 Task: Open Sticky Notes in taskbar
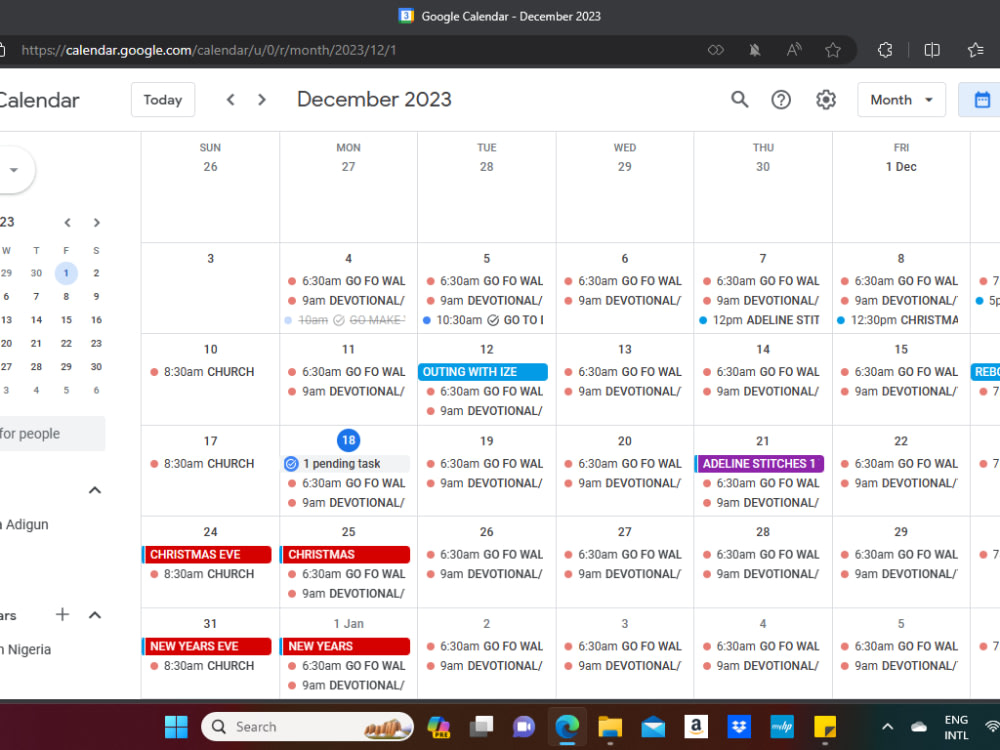pos(825,726)
